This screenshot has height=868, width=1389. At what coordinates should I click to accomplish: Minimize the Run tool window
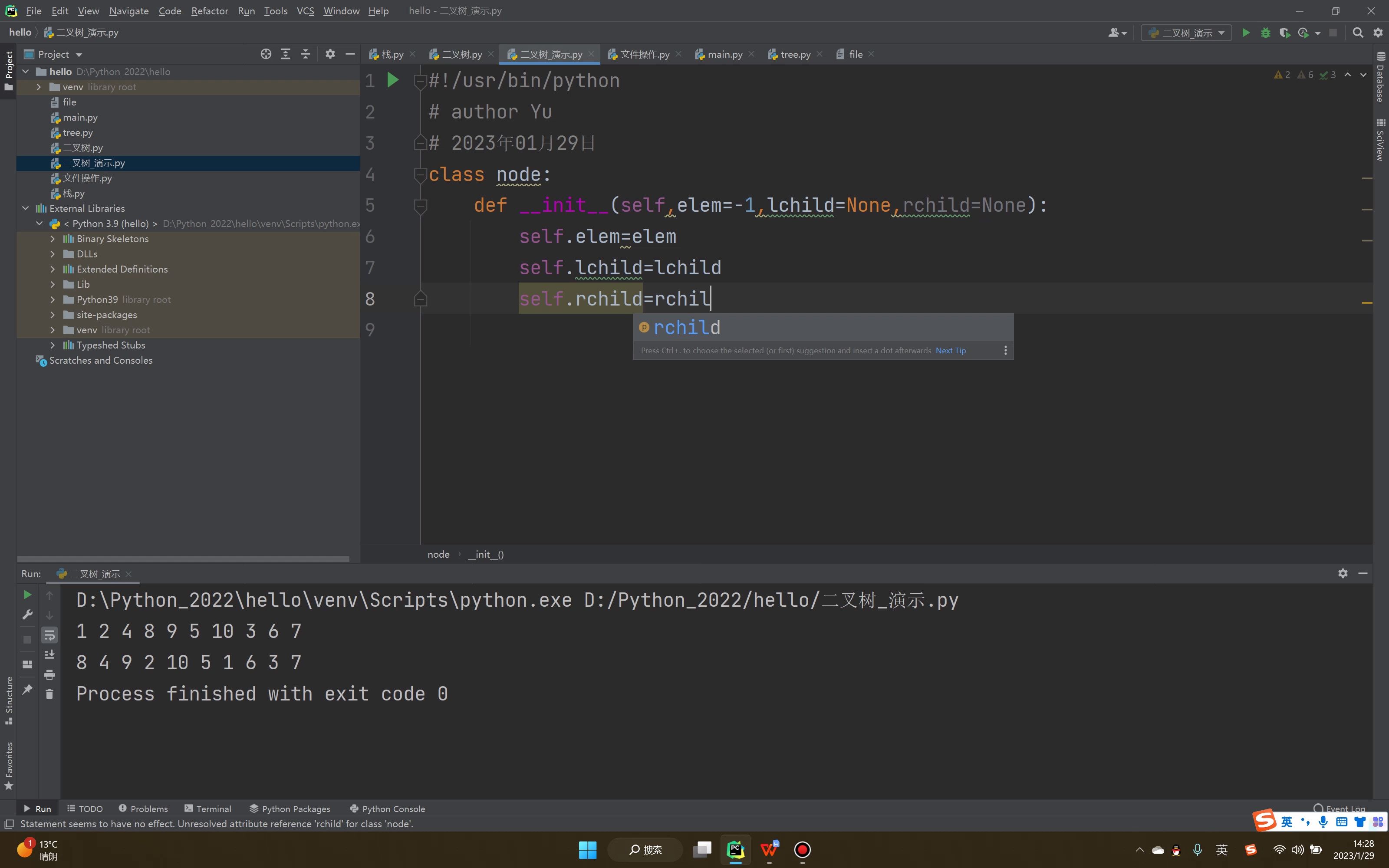(1363, 573)
